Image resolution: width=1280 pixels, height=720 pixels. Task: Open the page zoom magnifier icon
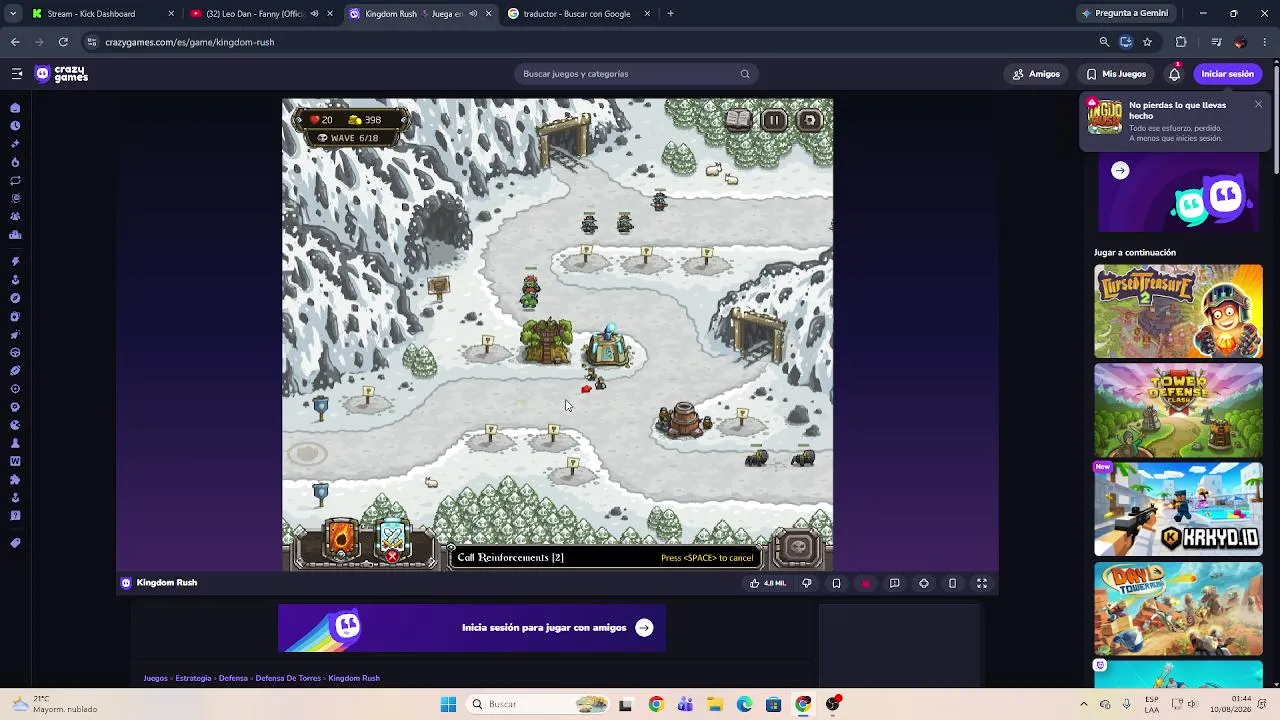(1104, 42)
